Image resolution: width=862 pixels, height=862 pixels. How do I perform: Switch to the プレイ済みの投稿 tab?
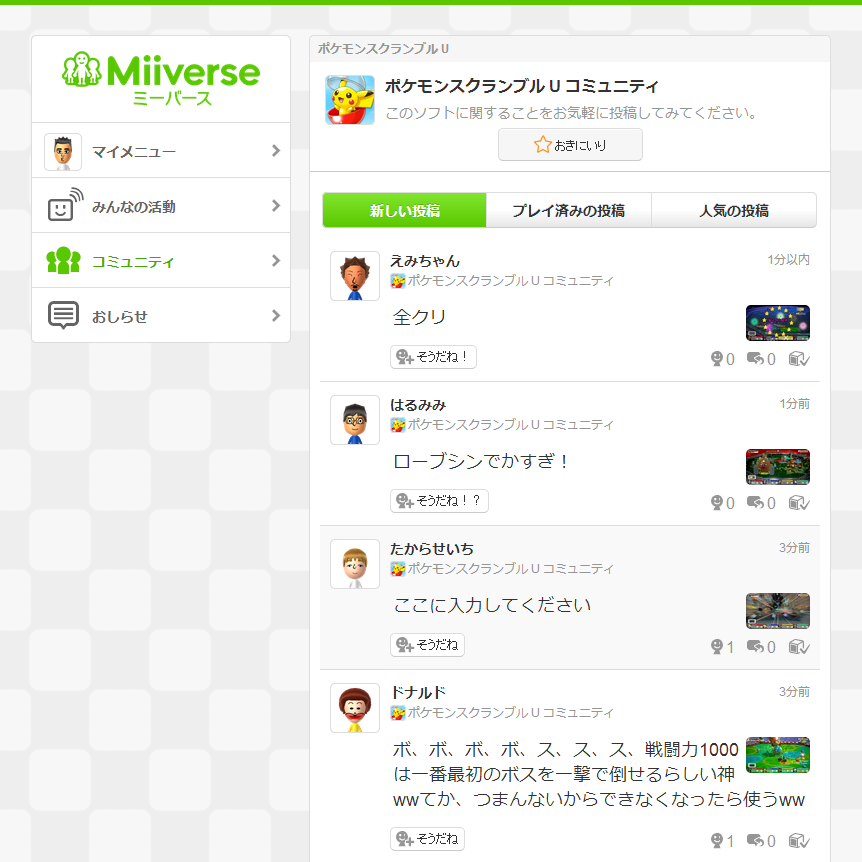(x=568, y=211)
